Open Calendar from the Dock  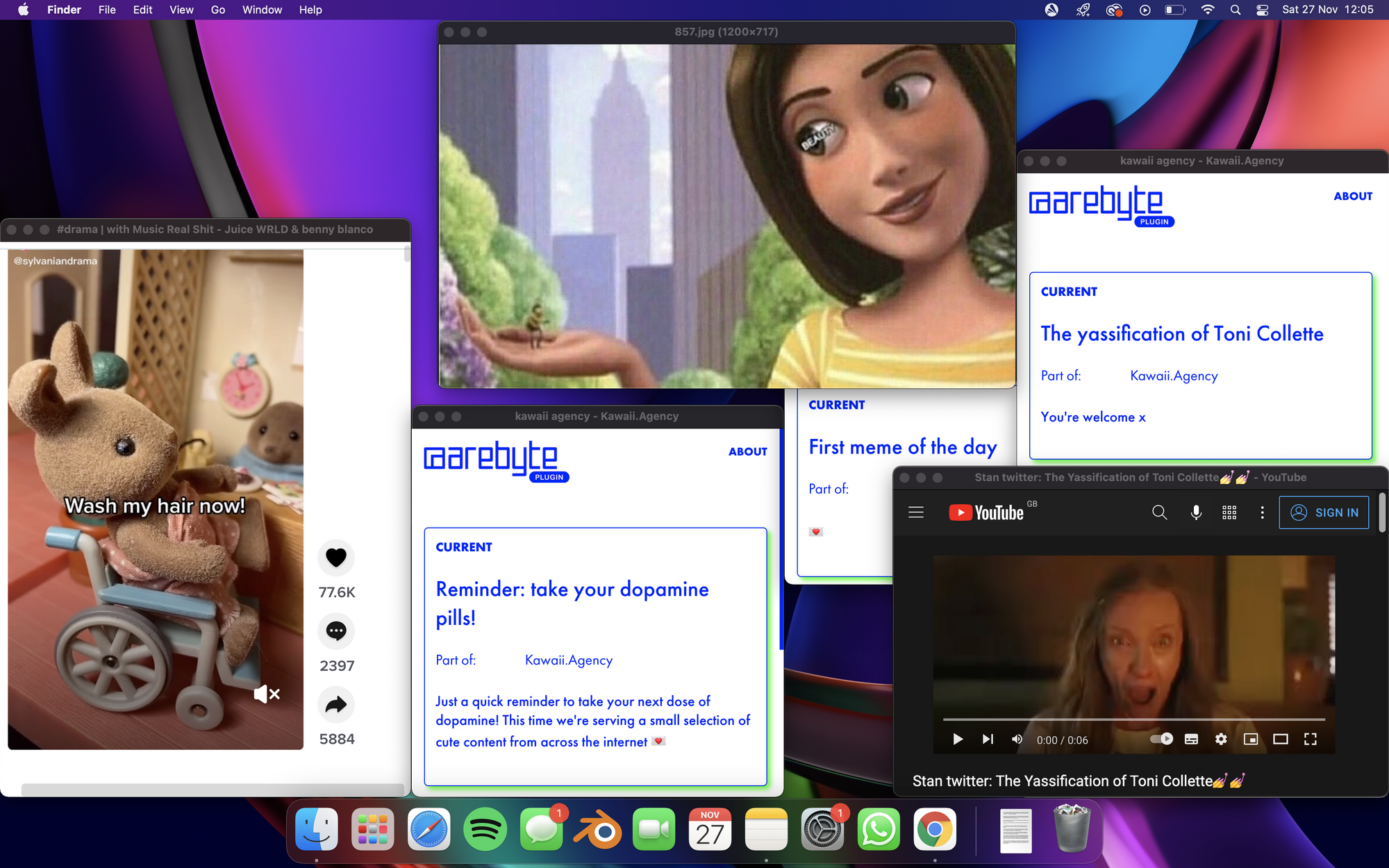(710, 829)
